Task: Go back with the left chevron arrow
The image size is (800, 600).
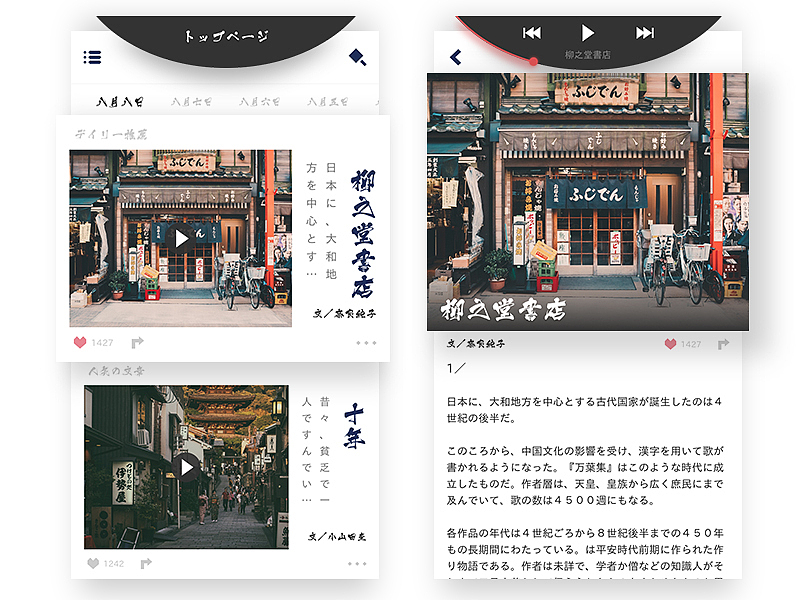Action: [x=456, y=57]
